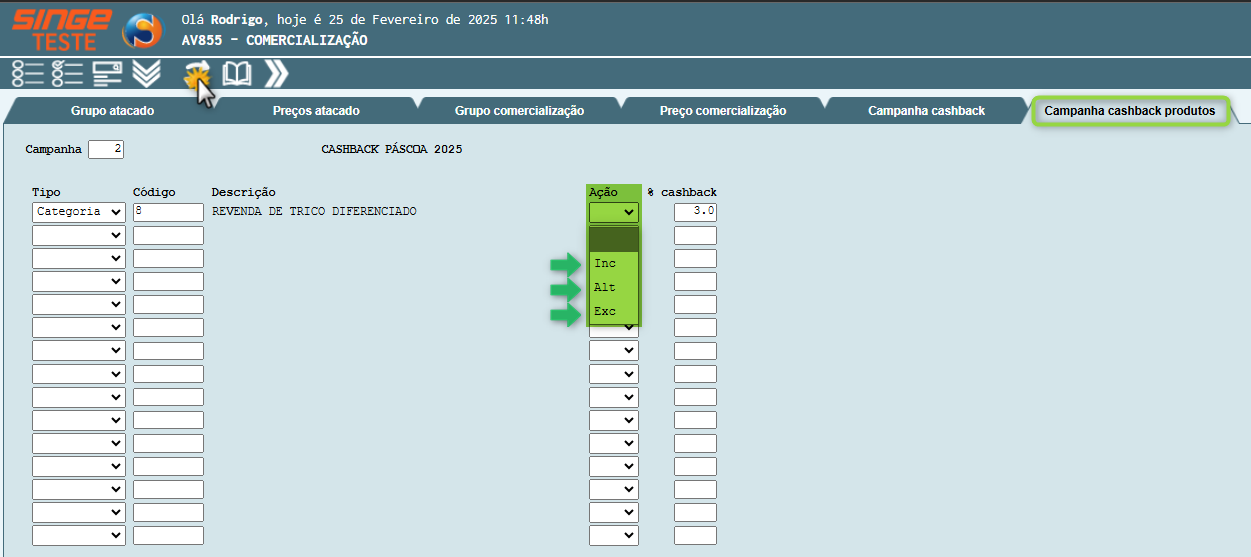Screen dimensions: 1251x557
Task: Go to the Campanha cashback tab
Action: coord(926,111)
